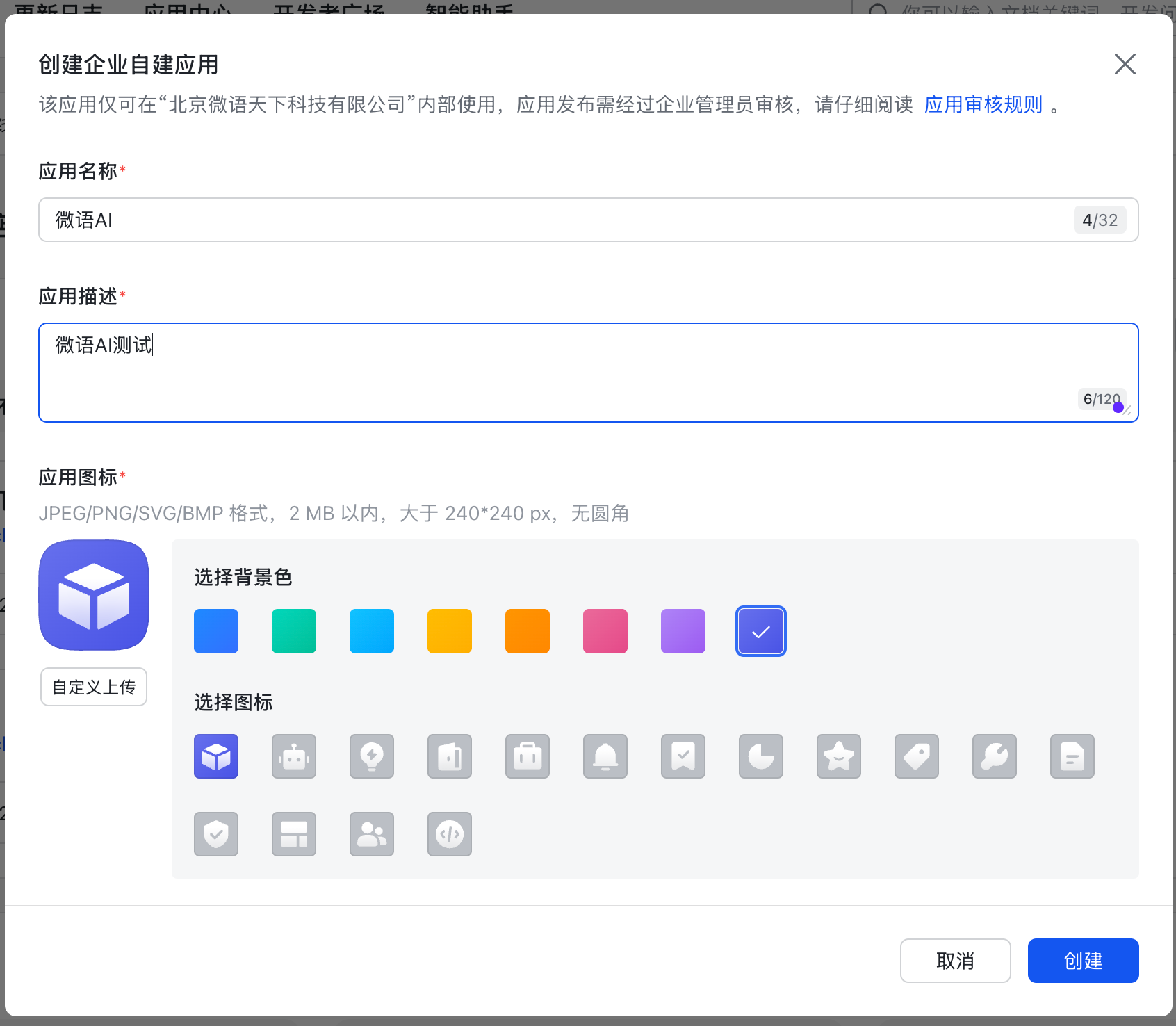The width and height of the screenshot is (1176, 1026).
Task: Choose the pie chart icon
Action: coord(761,756)
